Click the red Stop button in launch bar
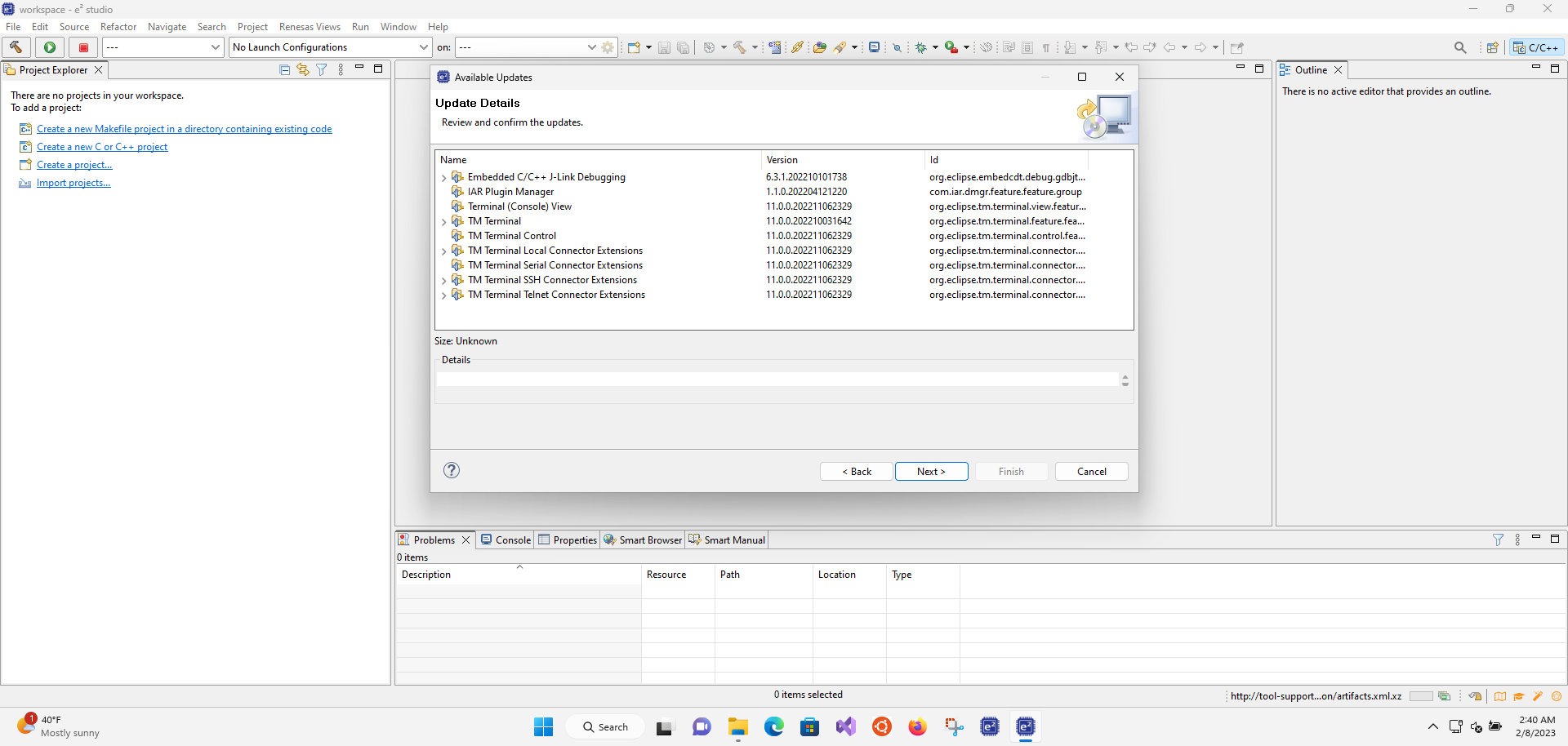This screenshot has width=1568, height=746. point(83,47)
